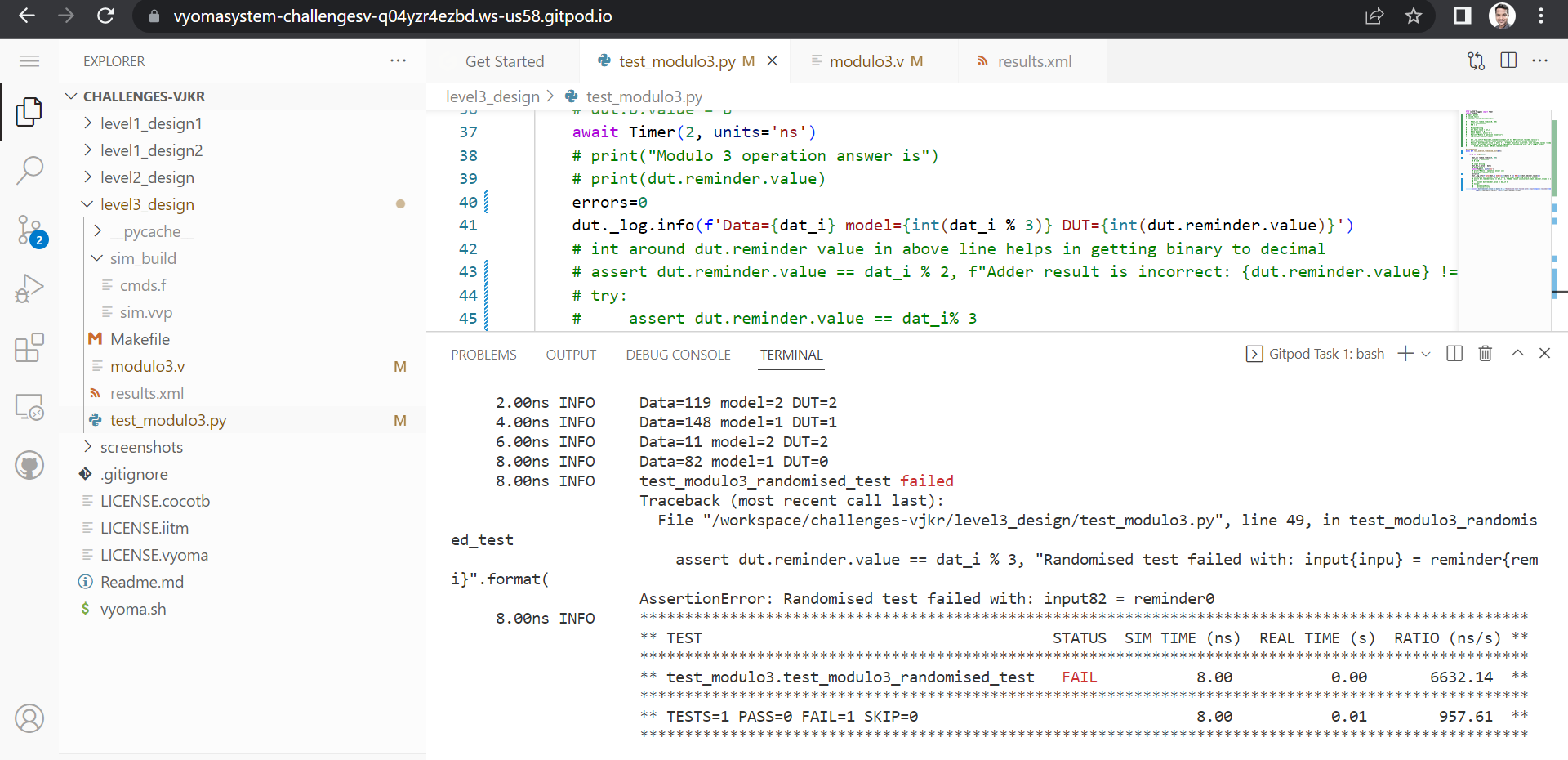
Task: Open the PROBLEMS panel tab
Action: point(483,355)
